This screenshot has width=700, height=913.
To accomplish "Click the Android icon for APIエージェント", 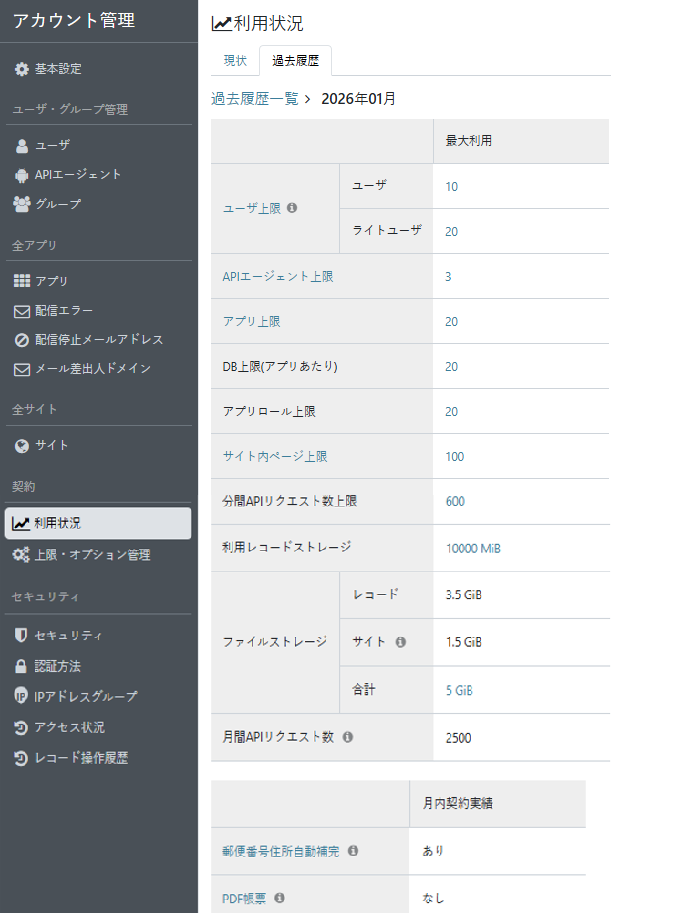I will coord(22,174).
